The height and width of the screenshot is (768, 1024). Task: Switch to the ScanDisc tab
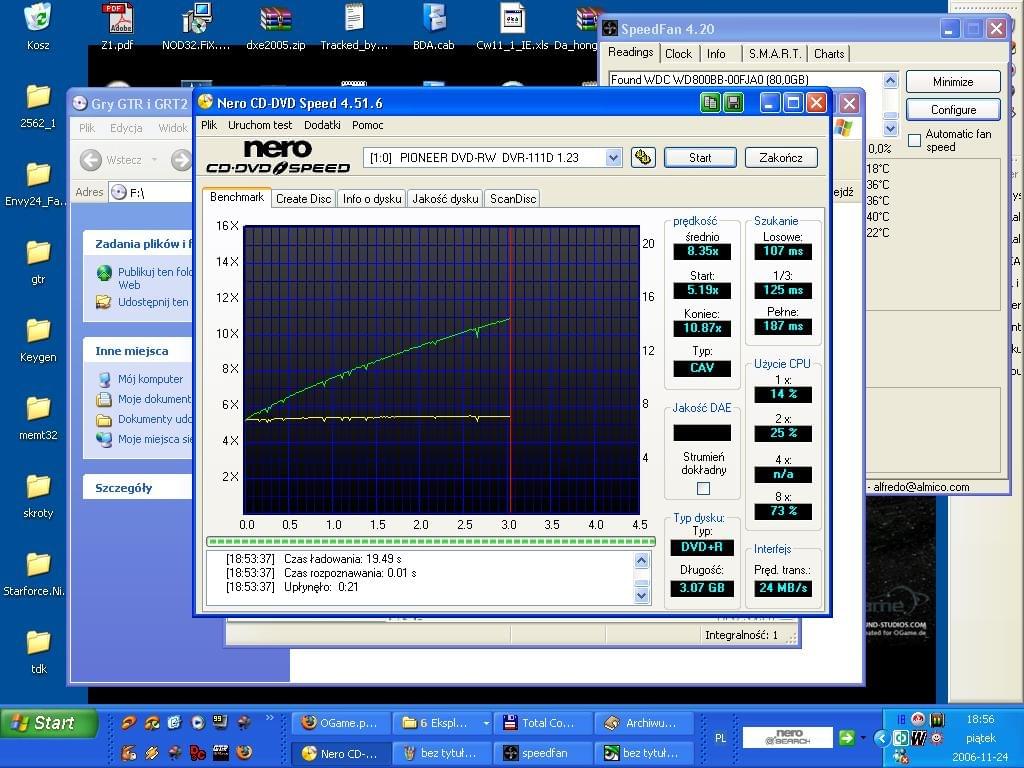(513, 199)
